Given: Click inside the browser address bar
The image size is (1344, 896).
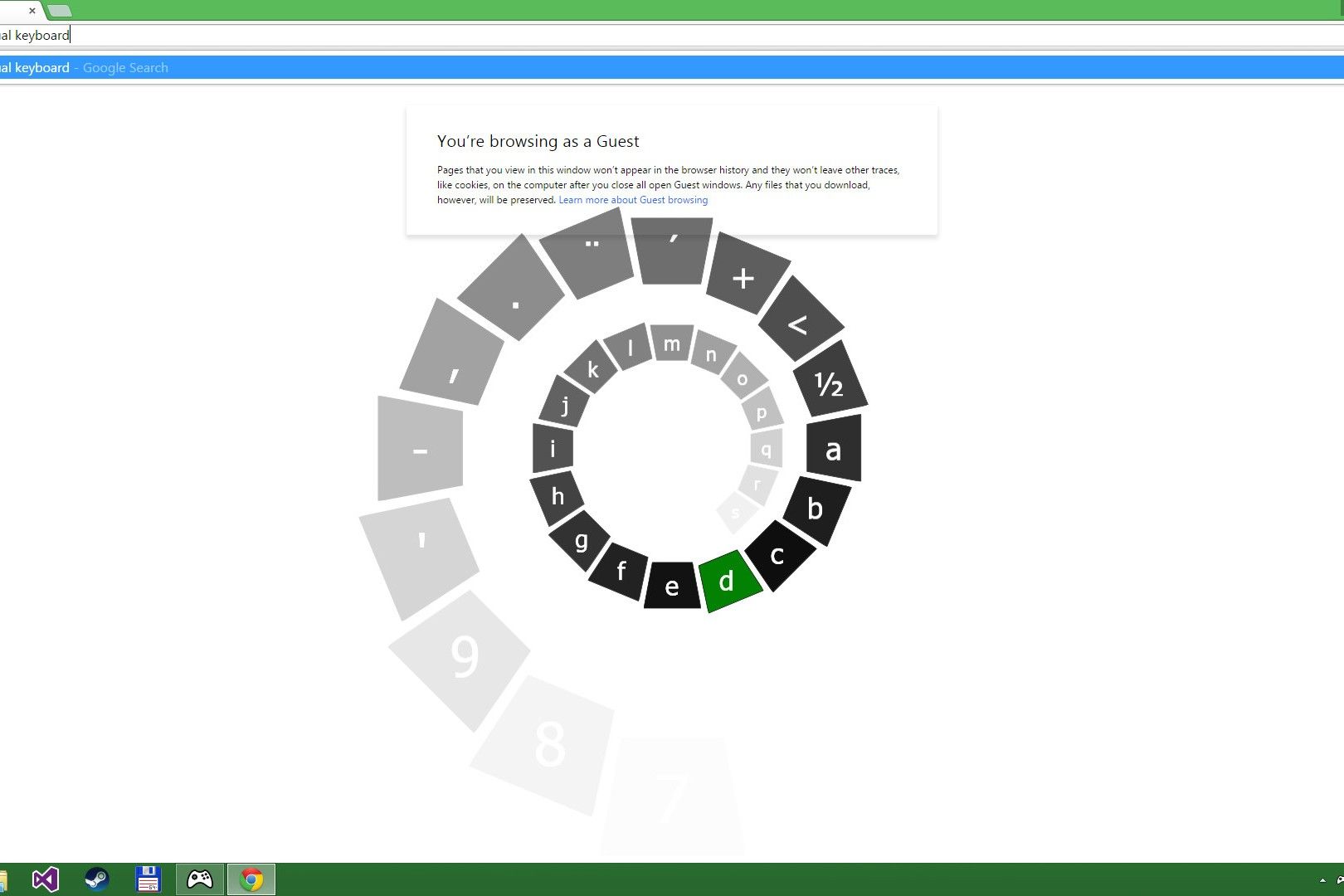Looking at the screenshot, I should [672, 35].
